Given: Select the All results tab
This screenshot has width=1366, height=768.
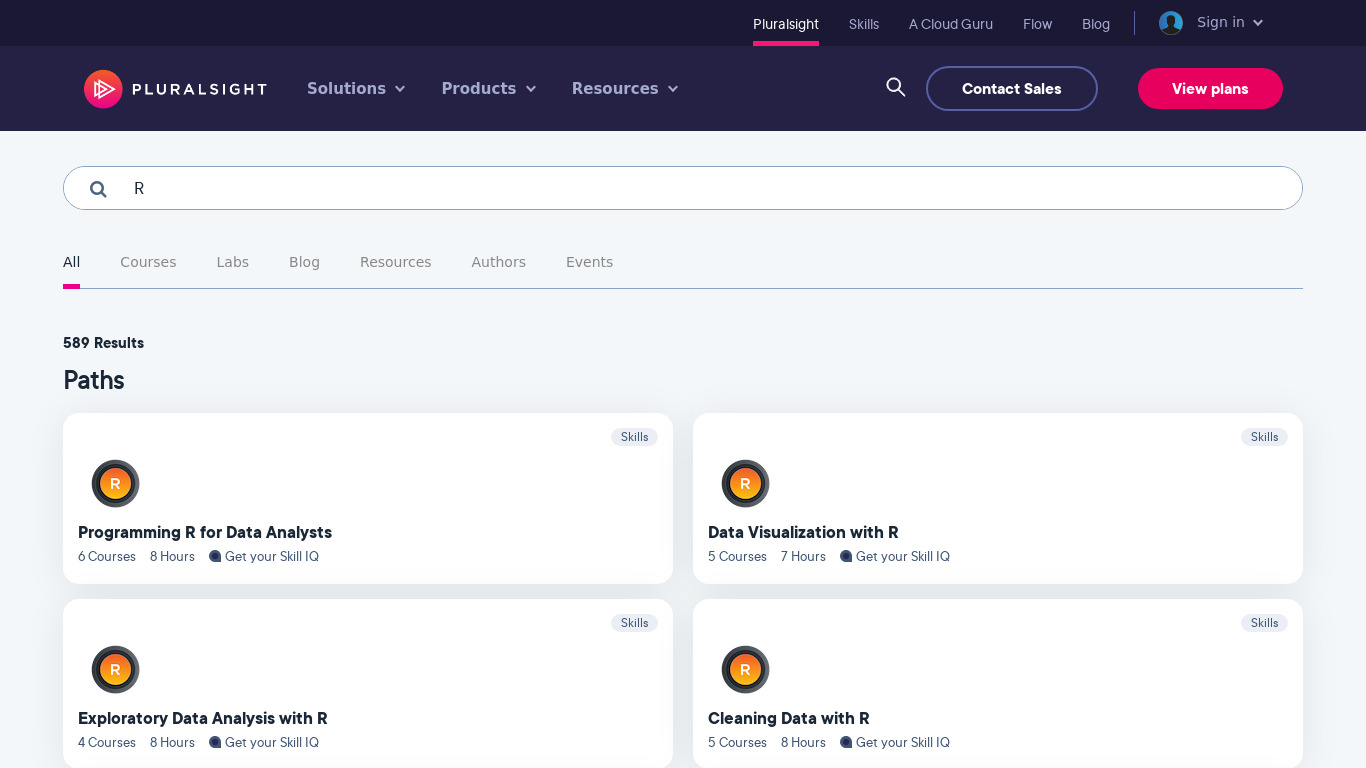Looking at the screenshot, I should click(72, 262).
